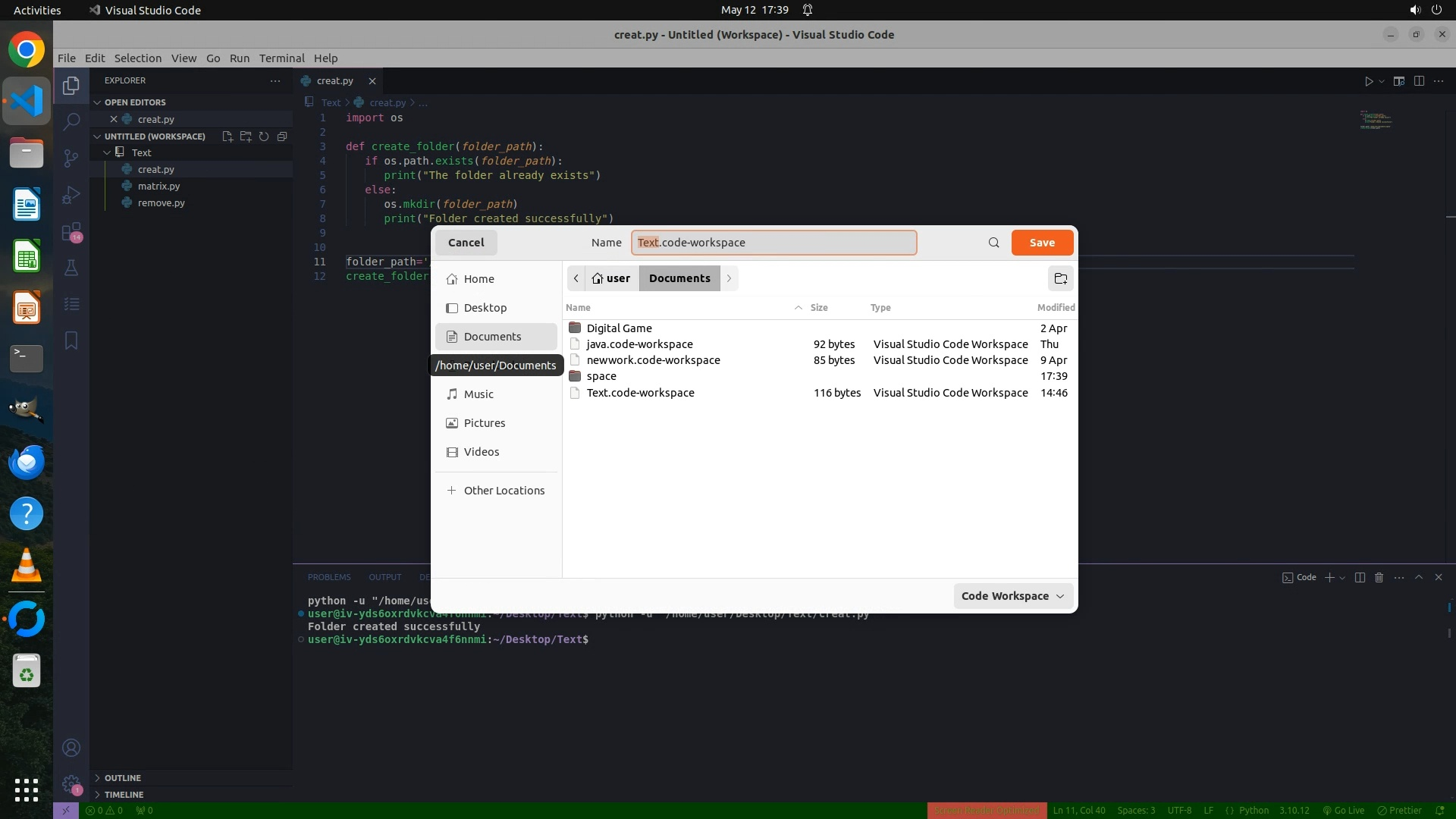Click Cancel in the save dialog
The height and width of the screenshot is (819, 1456).
pyautogui.click(x=466, y=243)
